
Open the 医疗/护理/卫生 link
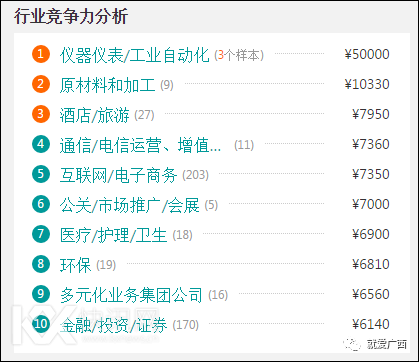[x=113, y=235]
